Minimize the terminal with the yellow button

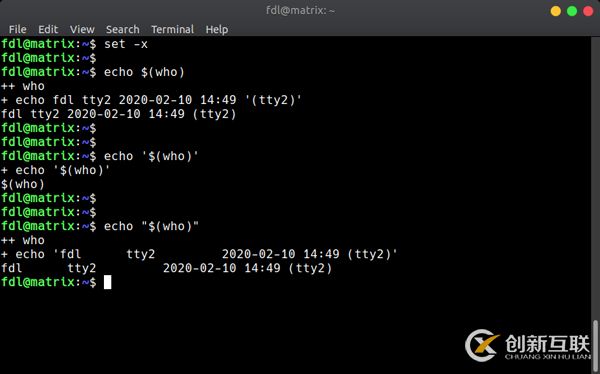pyautogui.click(x=556, y=11)
